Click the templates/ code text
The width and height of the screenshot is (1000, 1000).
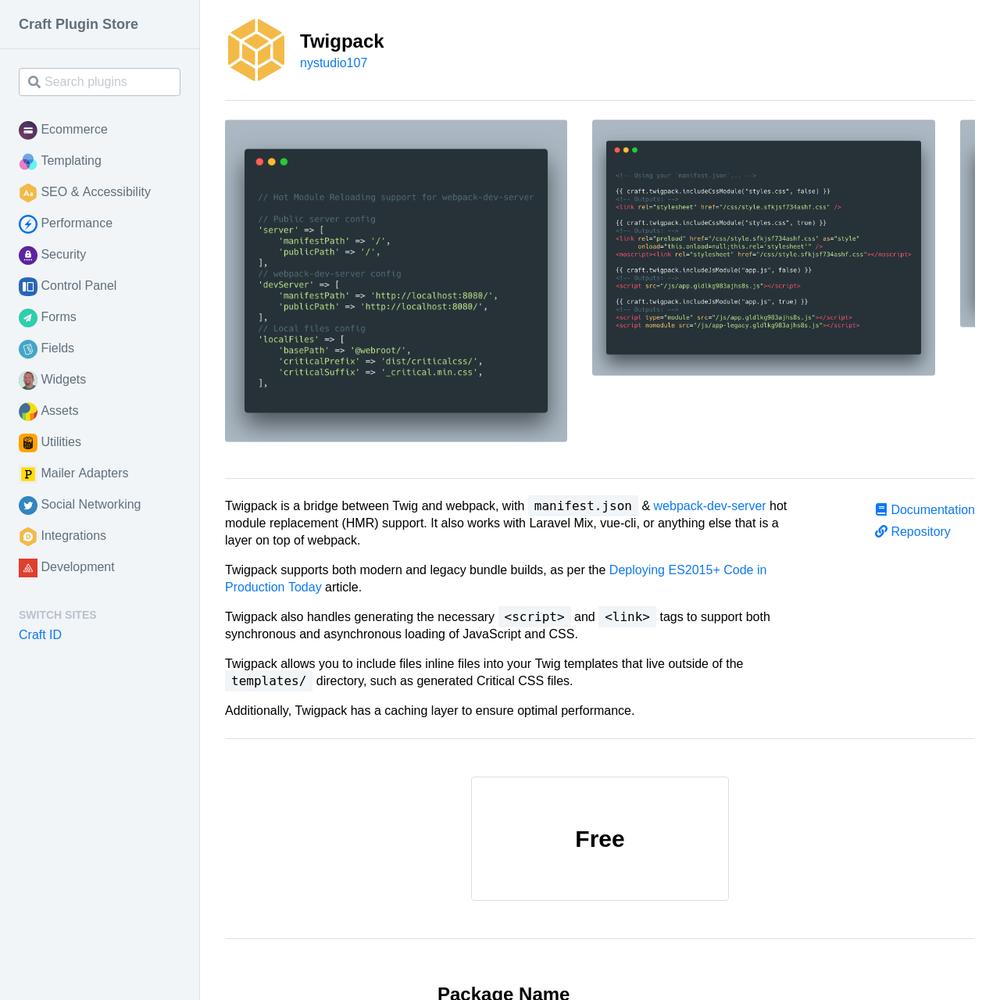coord(268,681)
